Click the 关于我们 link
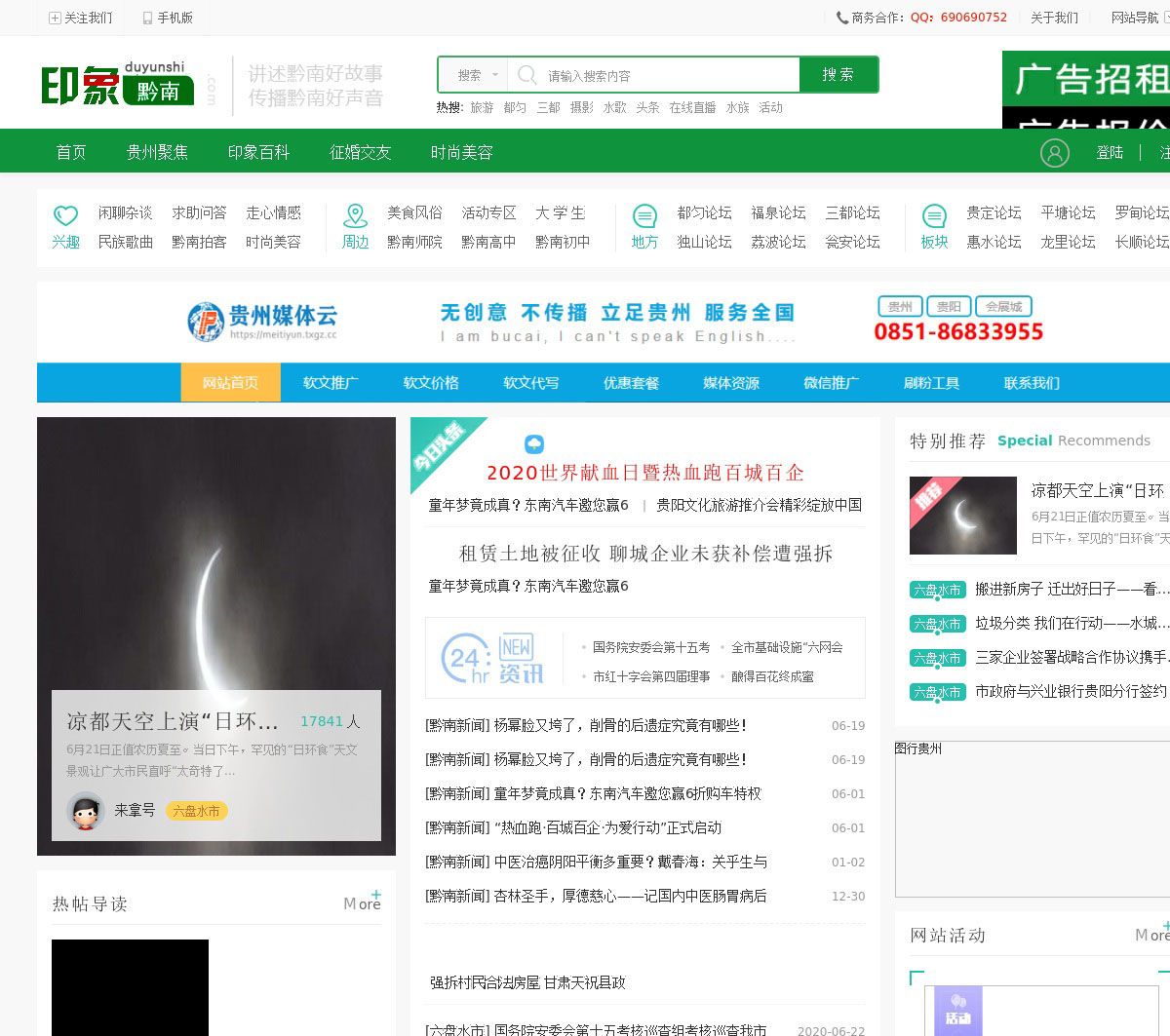Screen dimensions: 1170x1036 (1054, 18)
